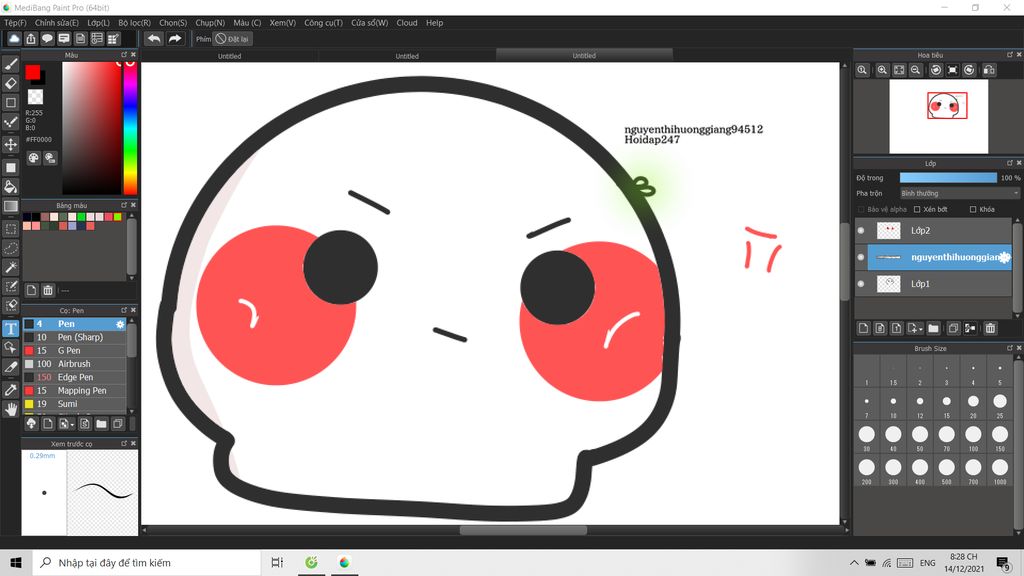
Task: Switch to the third Untitled tab
Action: [x=584, y=56]
